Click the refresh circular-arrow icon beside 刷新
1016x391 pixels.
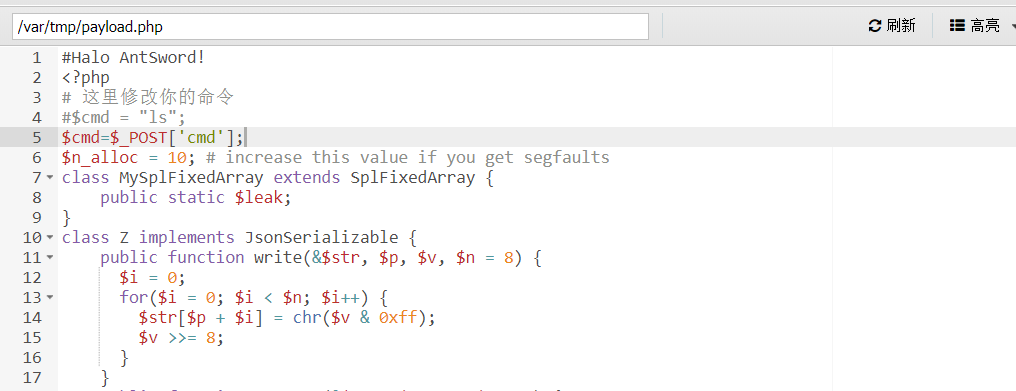click(x=875, y=26)
